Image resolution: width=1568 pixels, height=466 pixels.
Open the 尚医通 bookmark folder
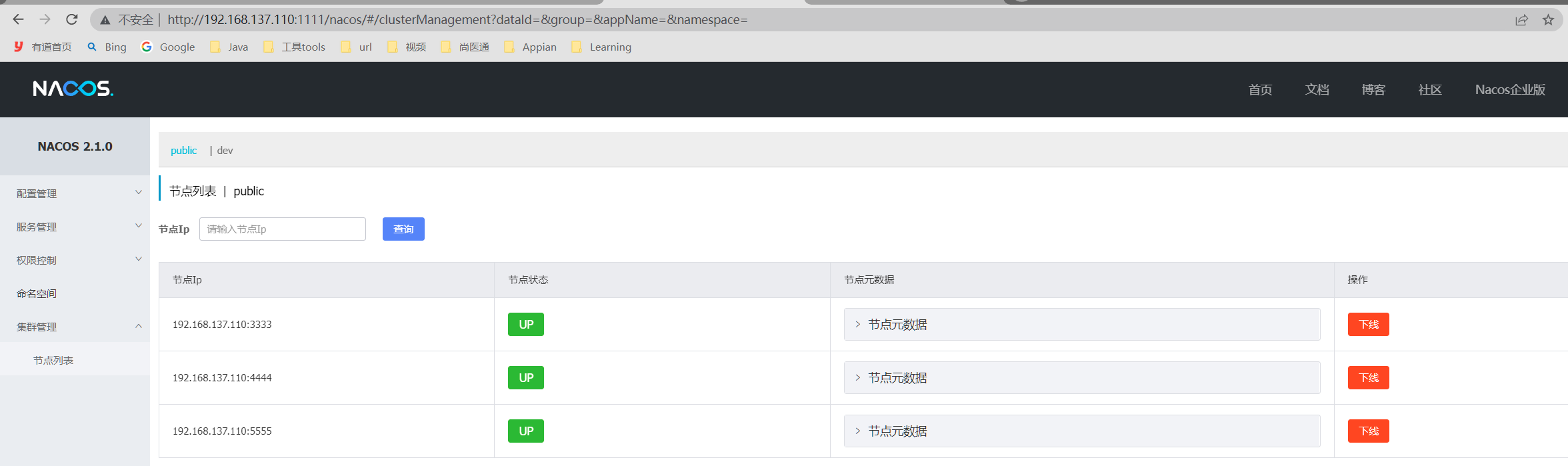(x=465, y=47)
